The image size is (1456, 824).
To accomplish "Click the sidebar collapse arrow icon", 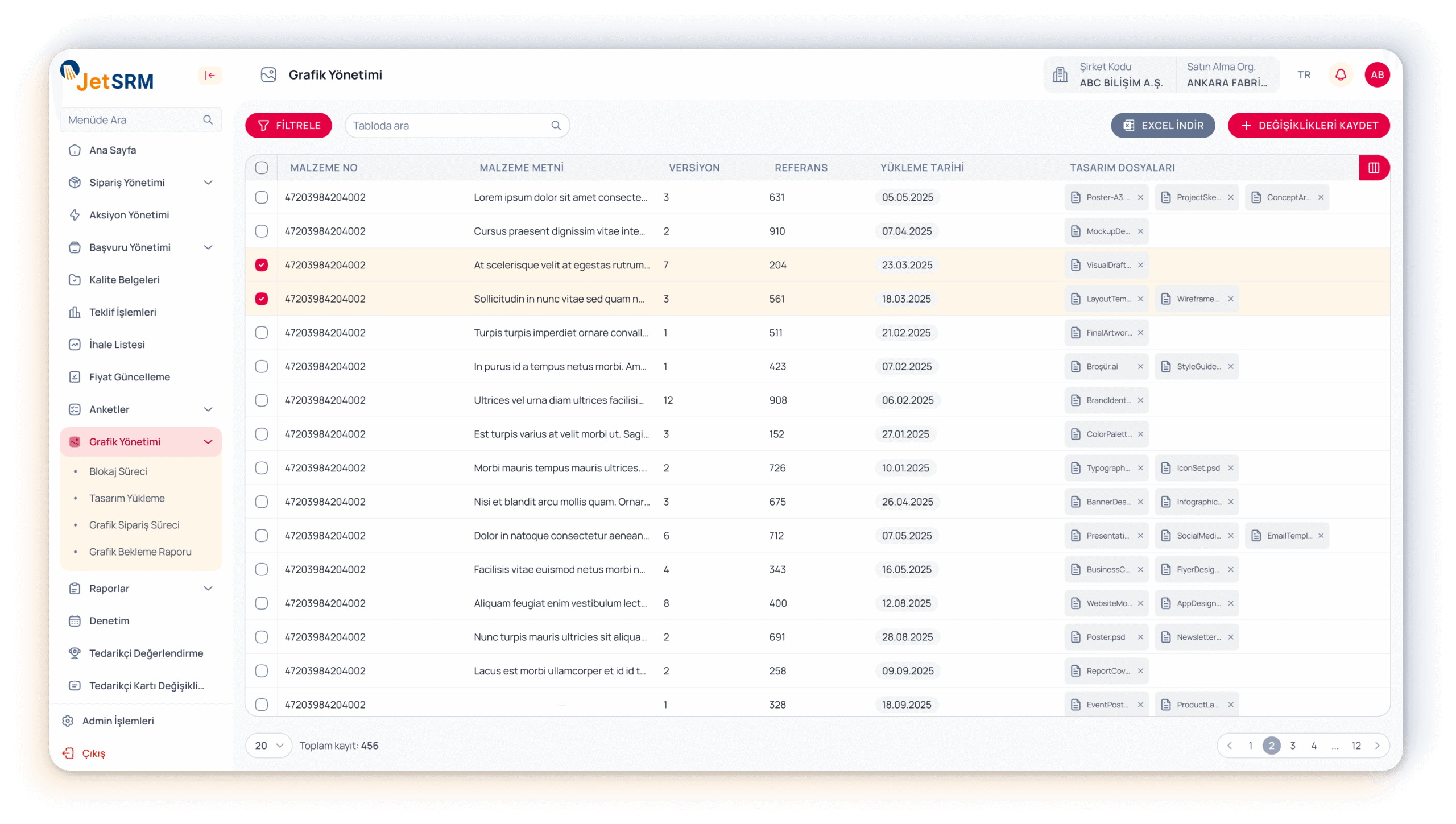I will point(210,75).
